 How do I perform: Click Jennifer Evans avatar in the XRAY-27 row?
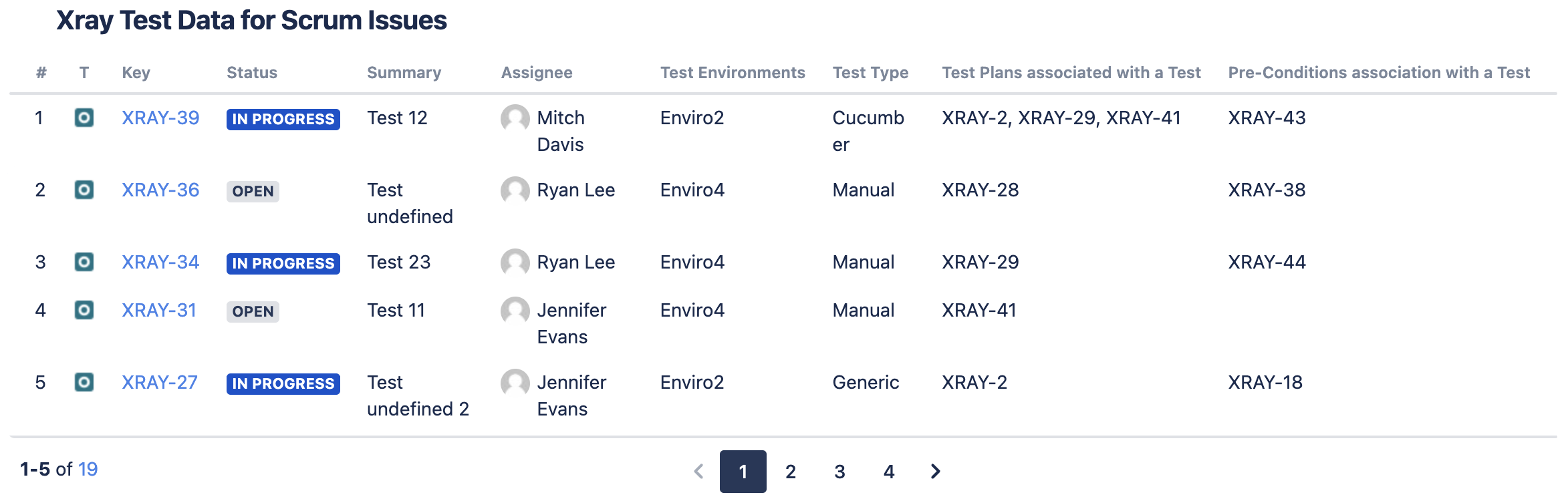coord(515,383)
